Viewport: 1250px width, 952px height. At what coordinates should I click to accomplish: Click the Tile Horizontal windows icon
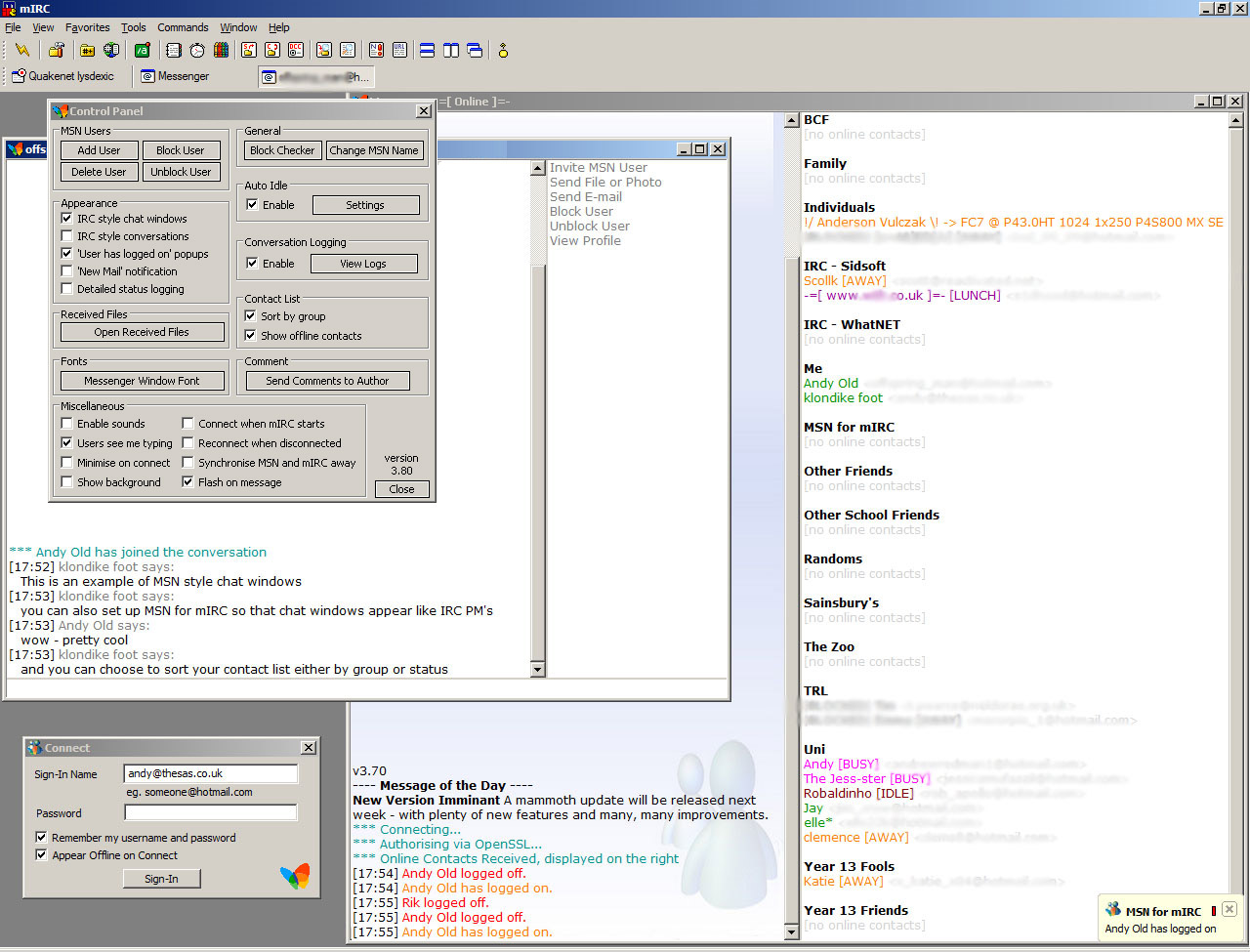427,50
